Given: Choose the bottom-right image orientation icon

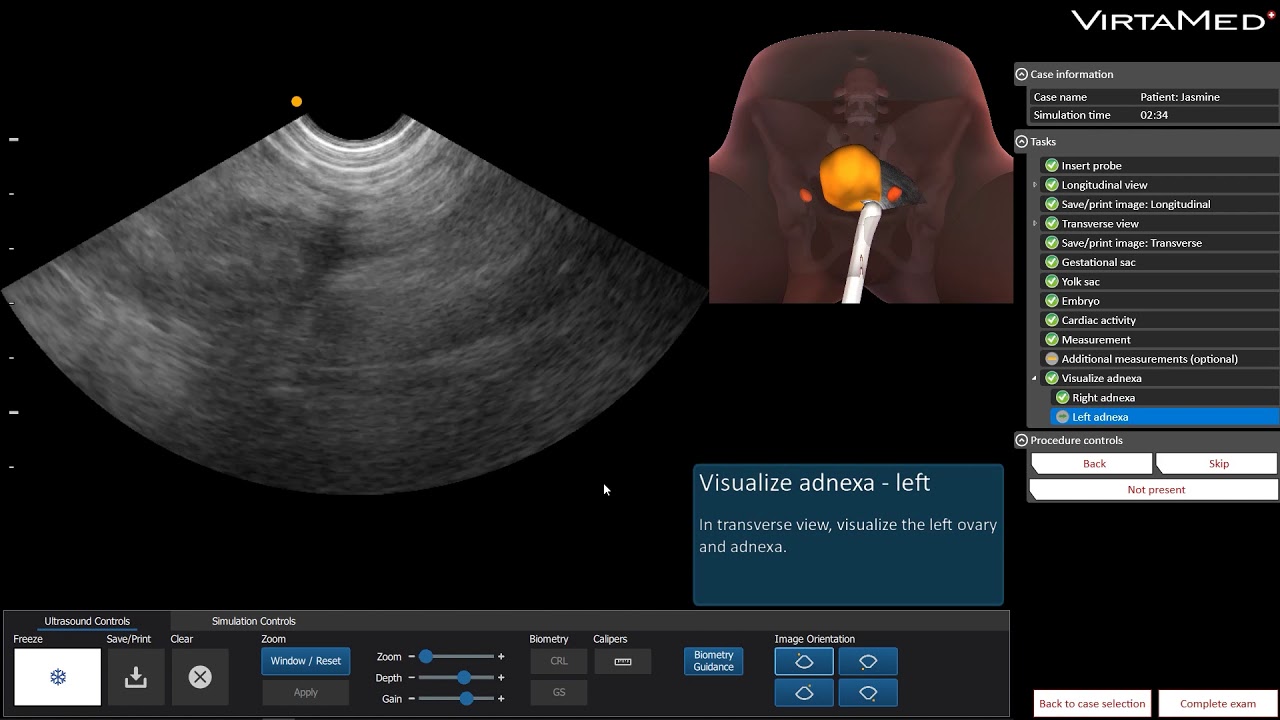Looking at the screenshot, I should [868, 692].
